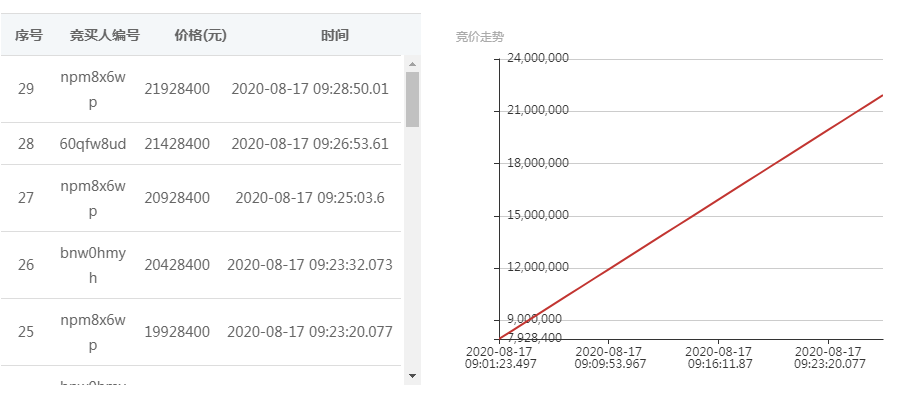Click the red trend line on chart
The image size is (908, 404).
click(x=691, y=217)
